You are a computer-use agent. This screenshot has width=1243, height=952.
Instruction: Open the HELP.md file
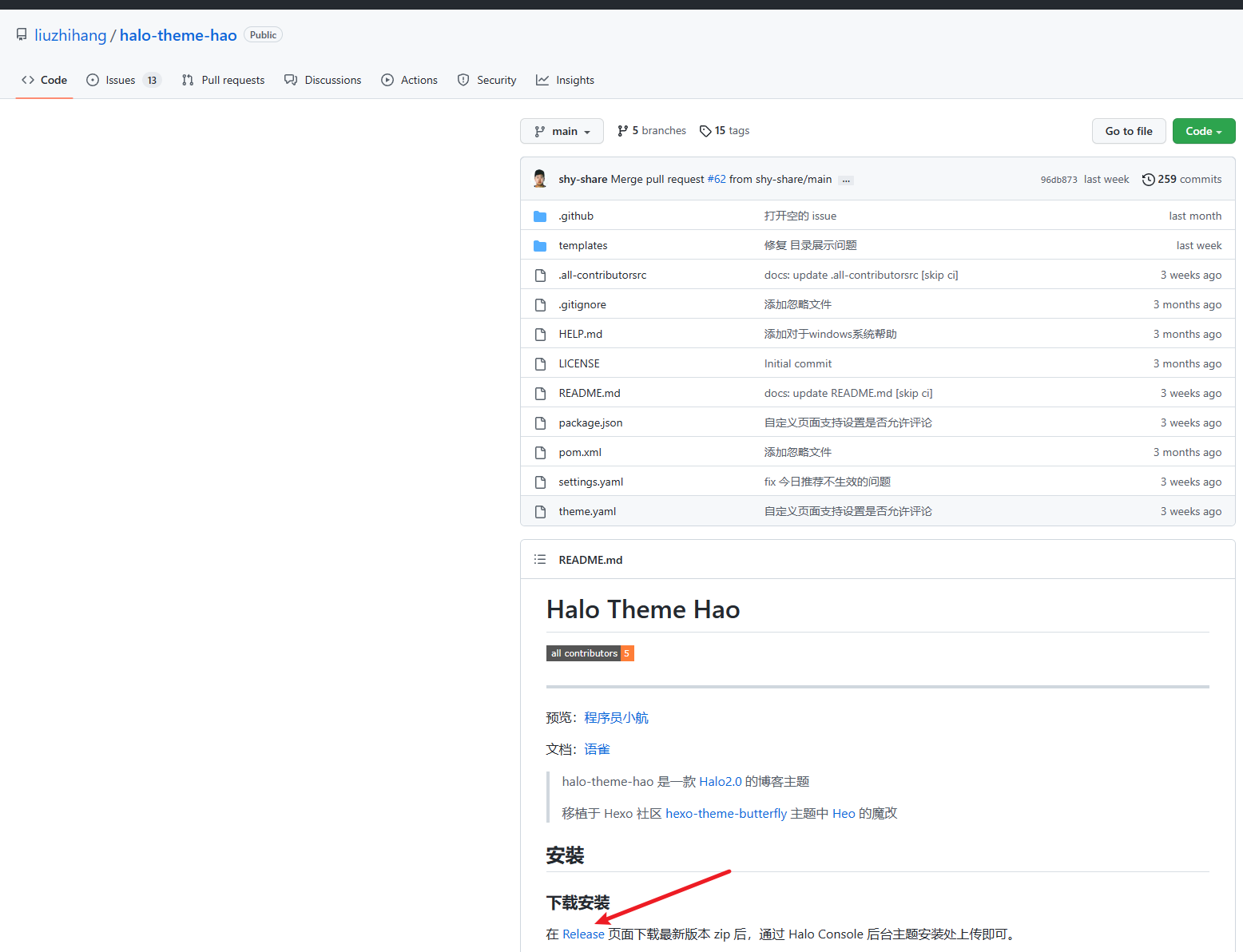click(581, 334)
